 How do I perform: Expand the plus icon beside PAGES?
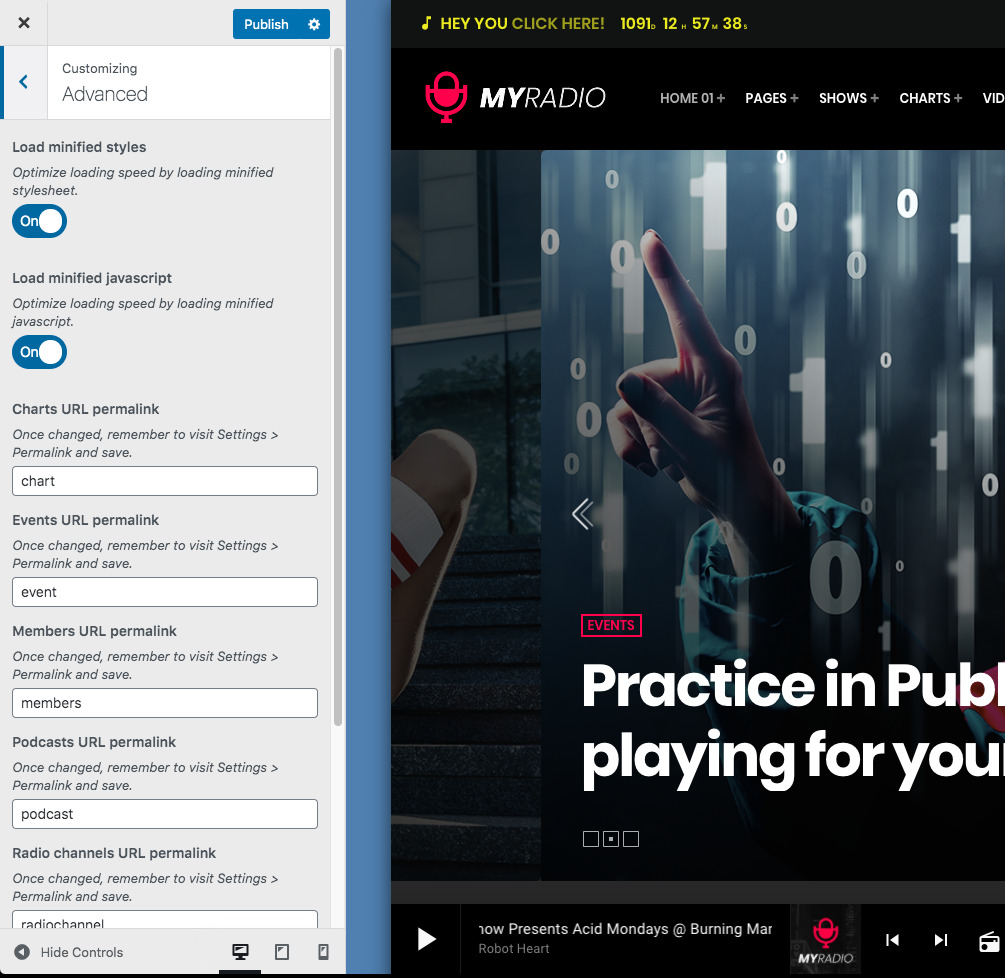pos(794,98)
